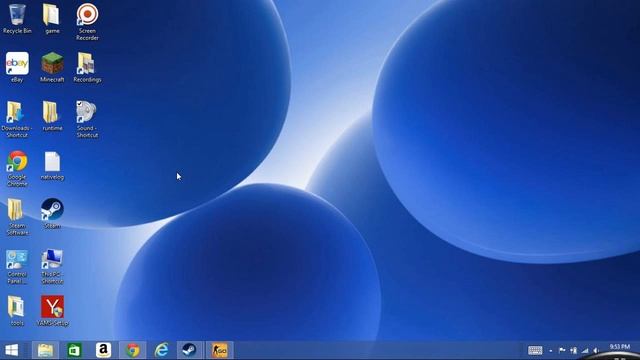The image size is (640, 360).
Task: Switch to Chrome via the taskbar icon
Action: point(133,350)
